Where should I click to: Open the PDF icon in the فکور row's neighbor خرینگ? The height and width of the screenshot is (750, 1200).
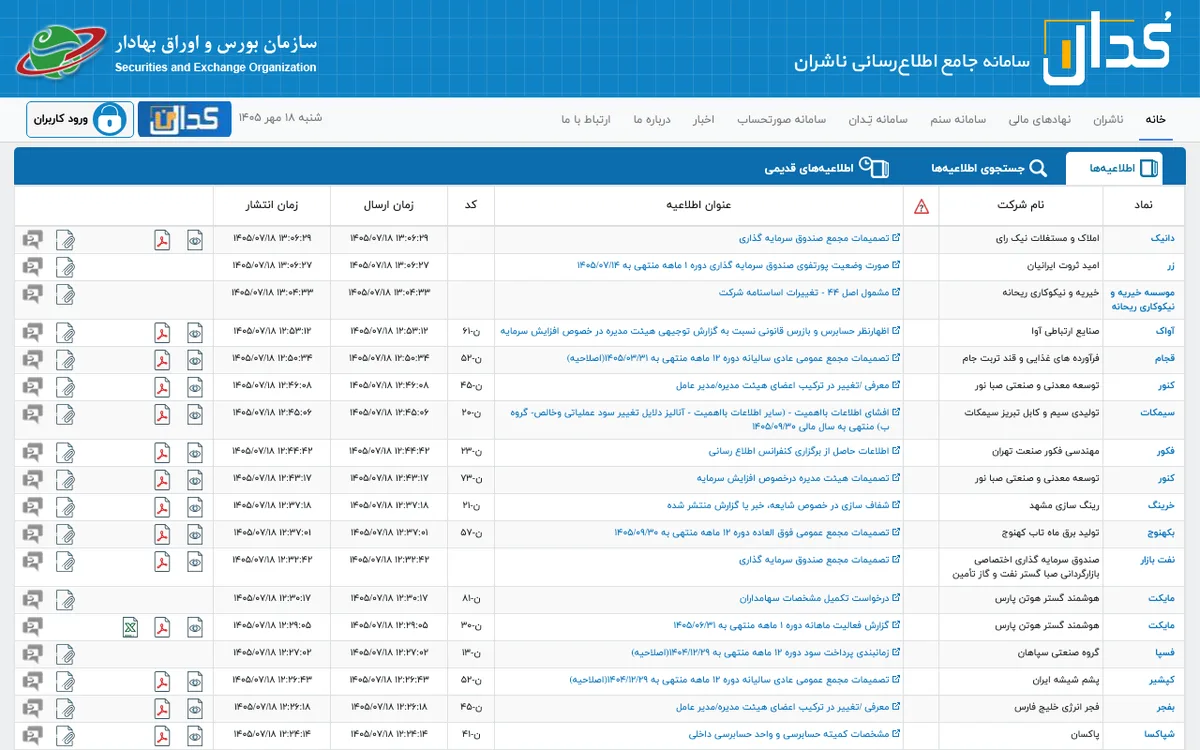click(x=162, y=507)
